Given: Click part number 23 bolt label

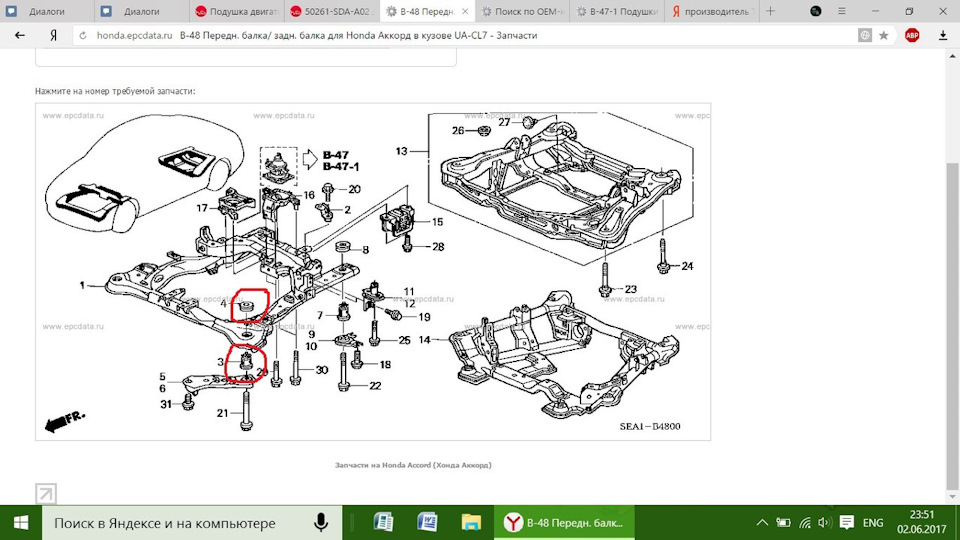Looking at the screenshot, I should coord(631,289).
